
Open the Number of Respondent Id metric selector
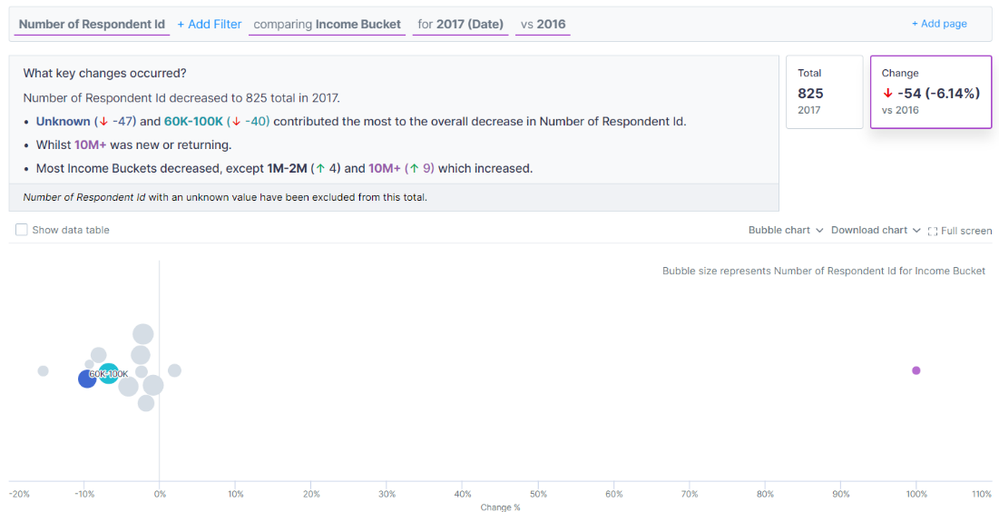point(92,25)
